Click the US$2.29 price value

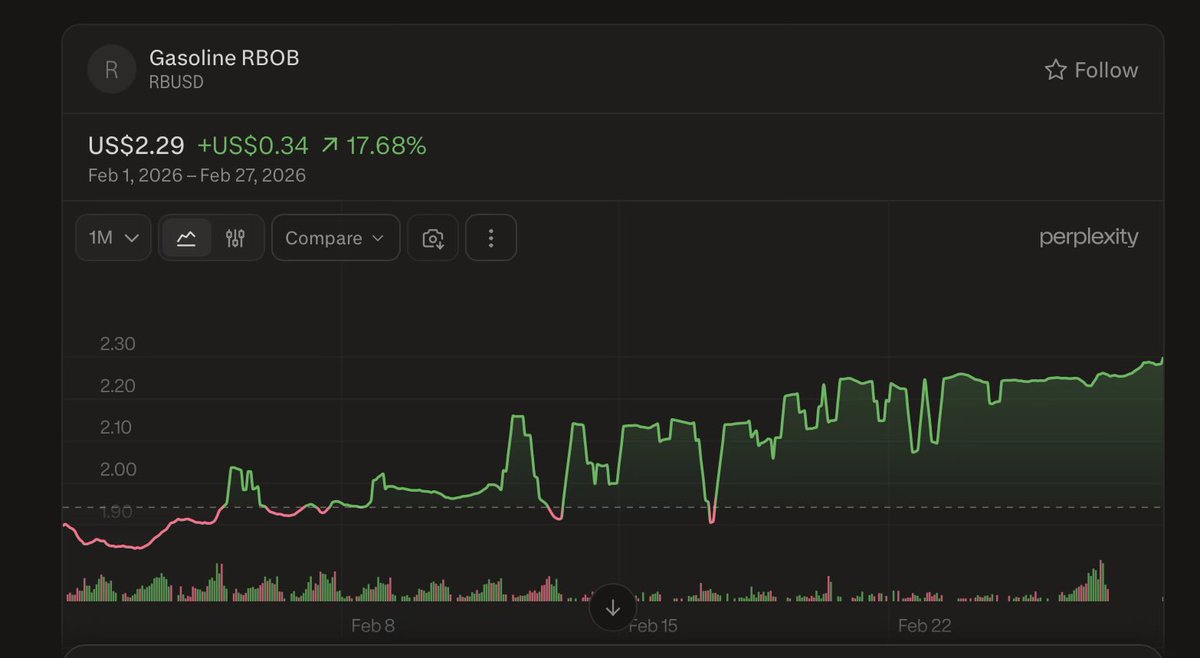[x=136, y=146]
